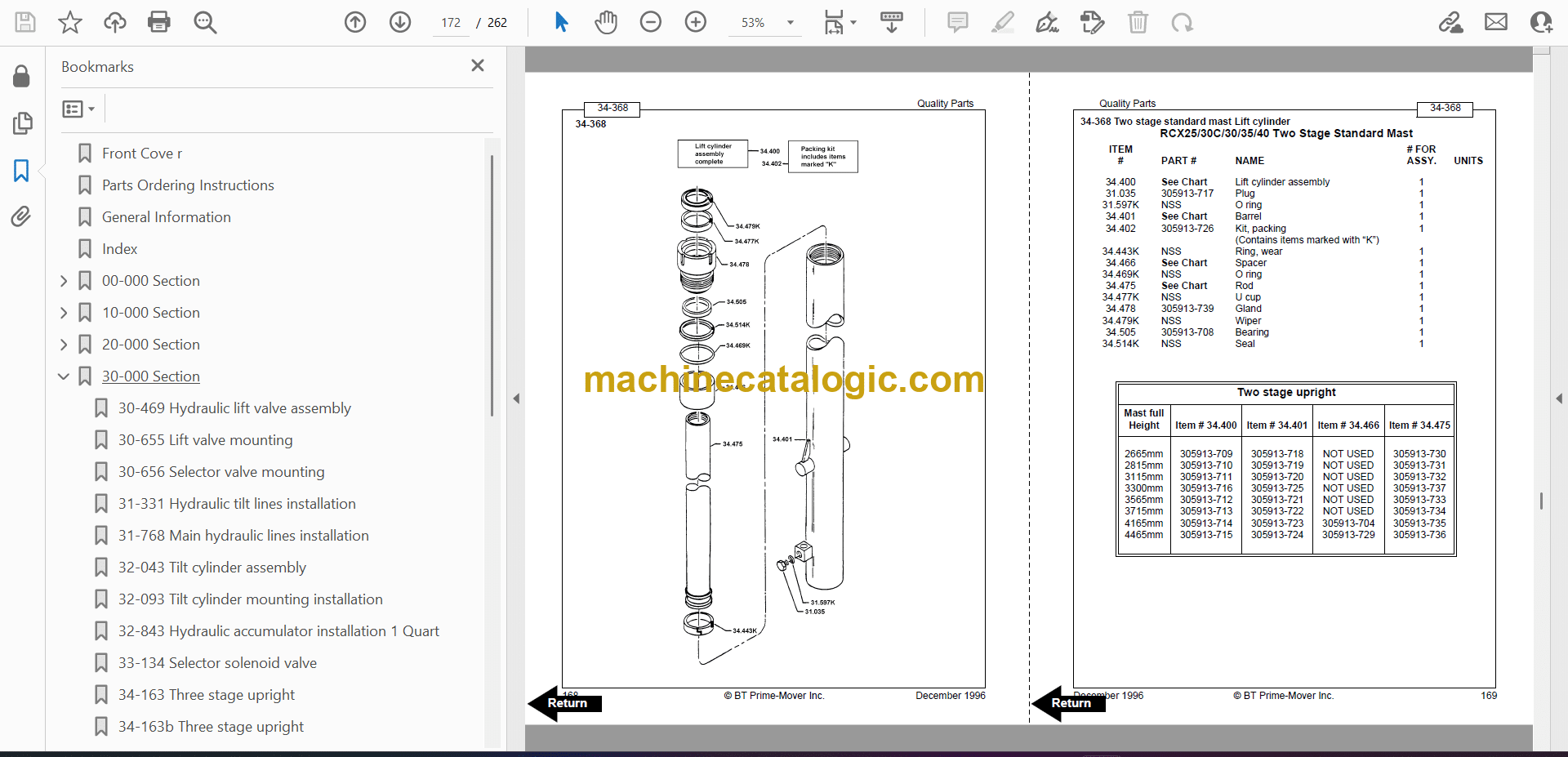Click the page number input field
The width and height of the screenshot is (1568, 757).
pyautogui.click(x=452, y=23)
